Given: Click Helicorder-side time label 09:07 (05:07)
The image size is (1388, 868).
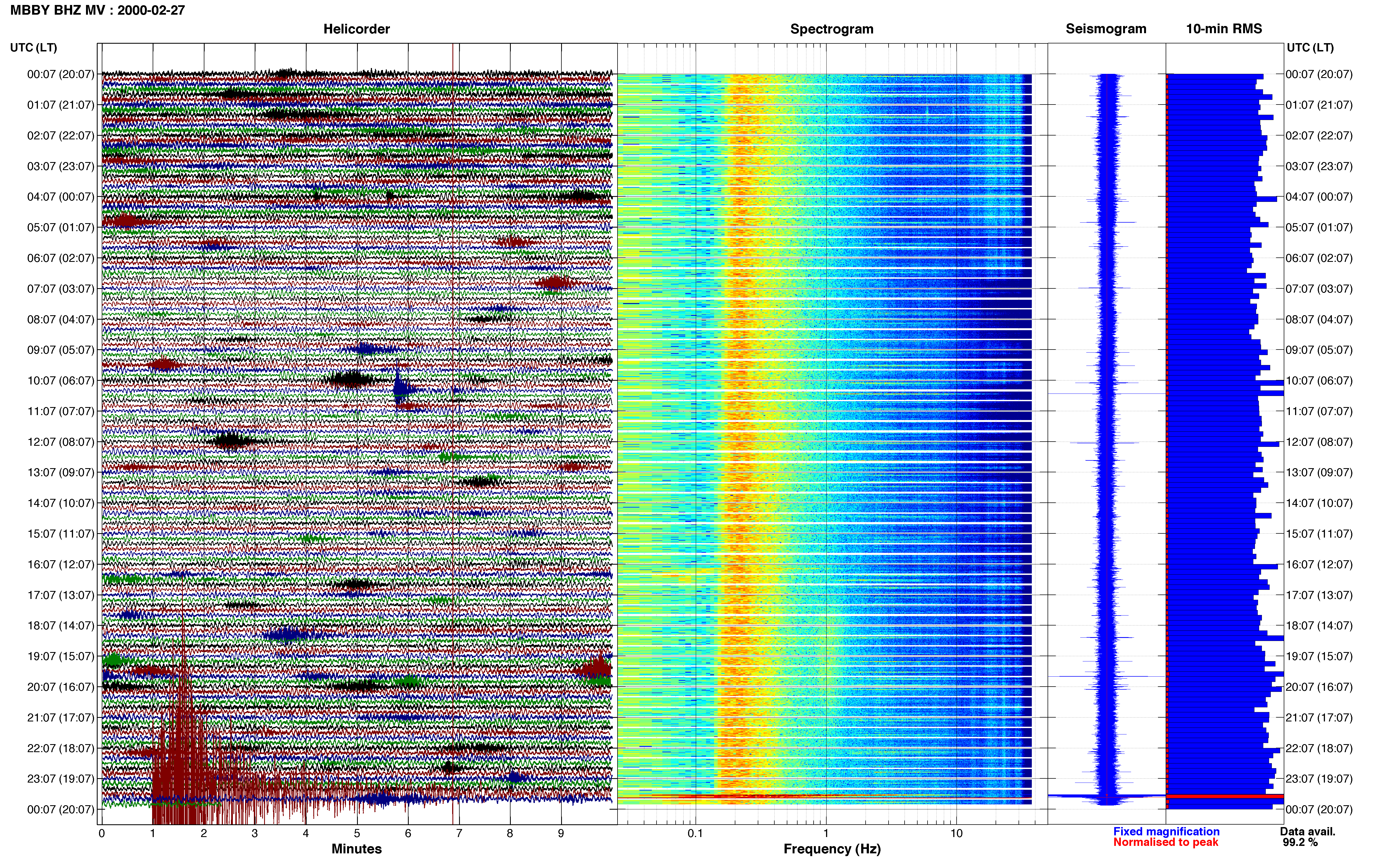Looking at the screenshot, I should pyautogui.click(x=61, y=350).
